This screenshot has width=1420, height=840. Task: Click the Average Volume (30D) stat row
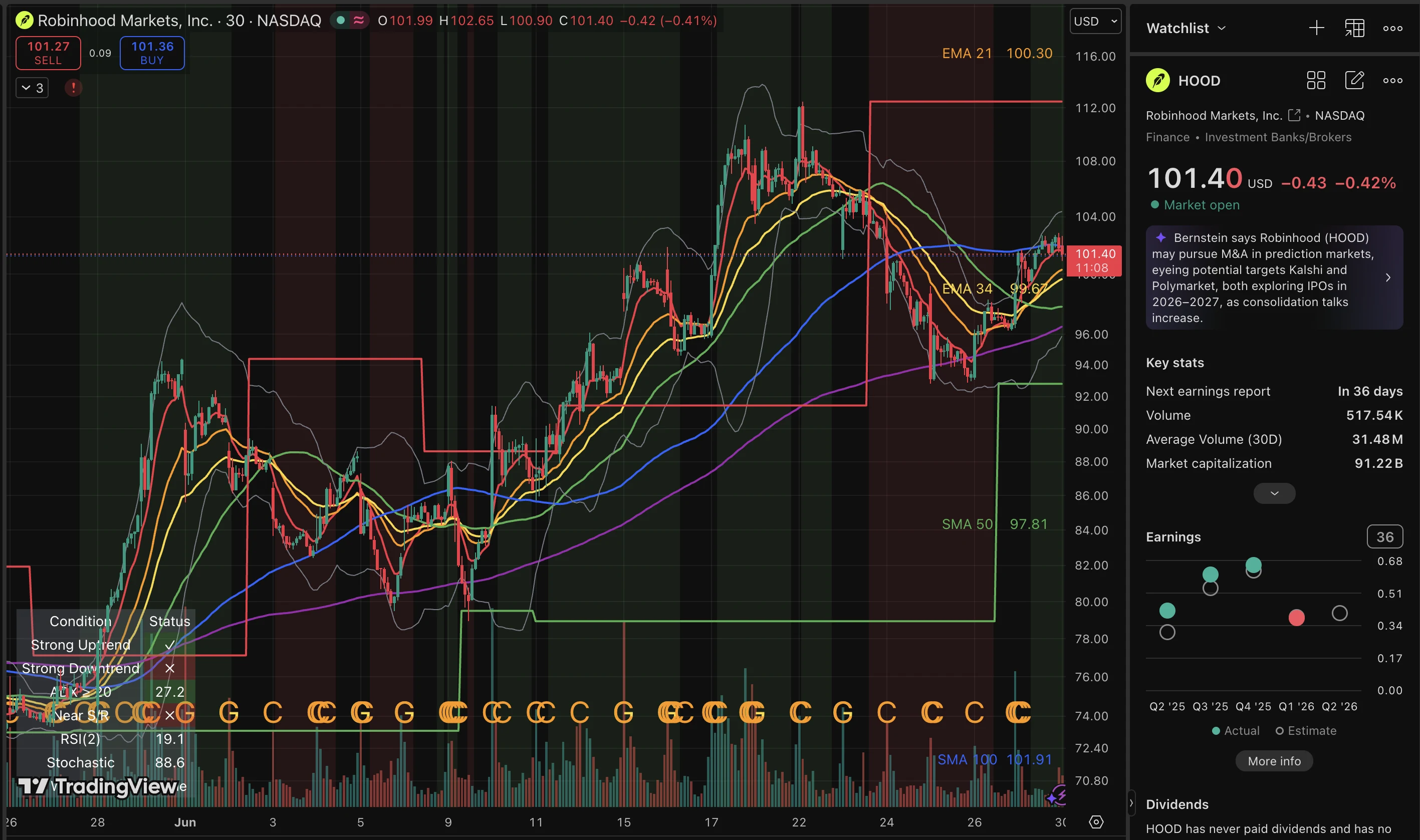pos(1274,439)
